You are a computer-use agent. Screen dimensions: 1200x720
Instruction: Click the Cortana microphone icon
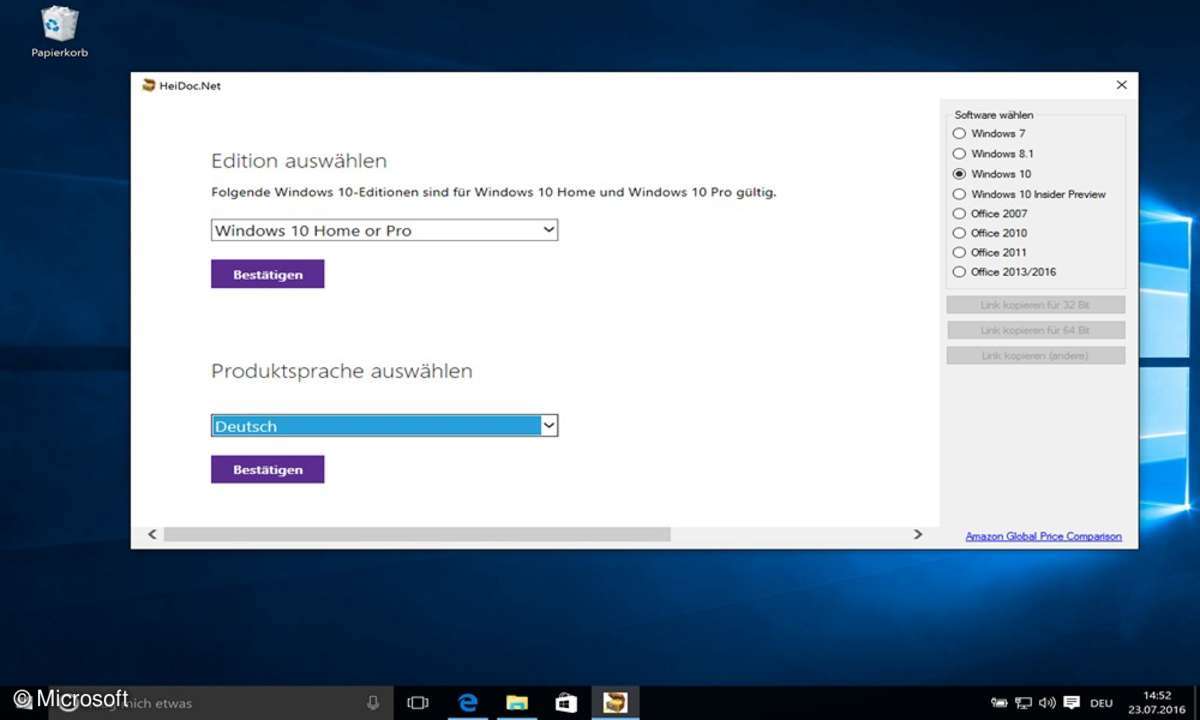click(373, 703)
